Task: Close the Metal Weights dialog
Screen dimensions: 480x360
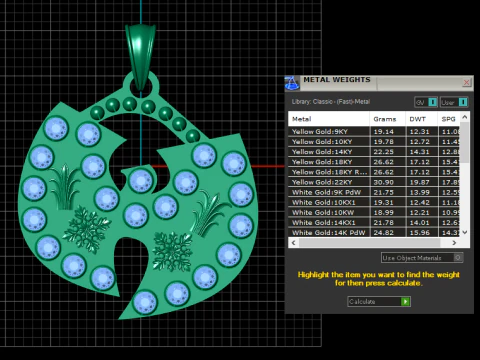Action: coord(466,82)
